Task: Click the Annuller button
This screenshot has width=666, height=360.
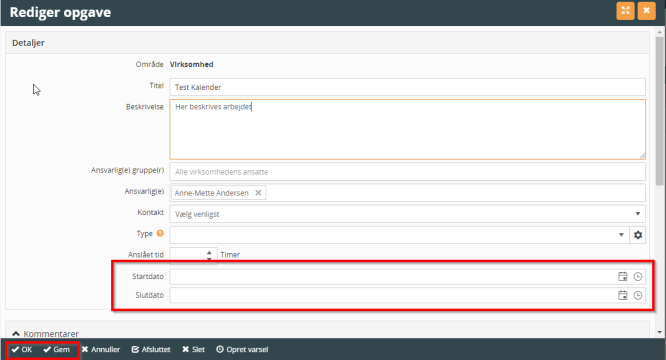Action: 101,349
